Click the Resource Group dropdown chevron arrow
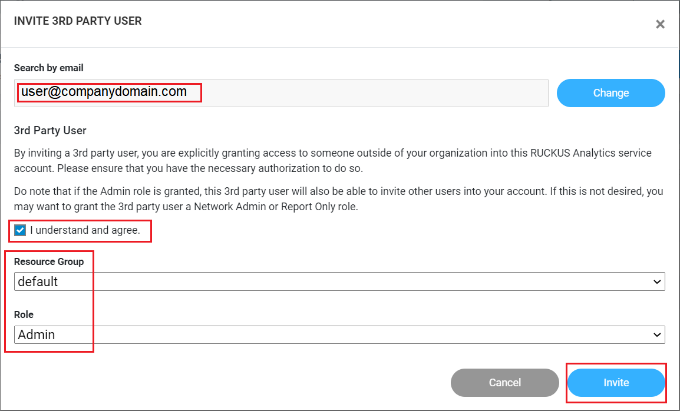 click(657, 282)
